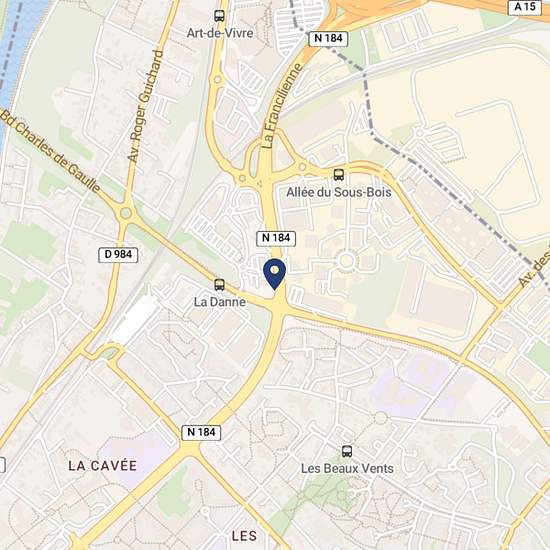Viewport: 550px width, 550px height.
Task: Click the N 184 shield near La Francilienne
Action: tap(328, 39)
